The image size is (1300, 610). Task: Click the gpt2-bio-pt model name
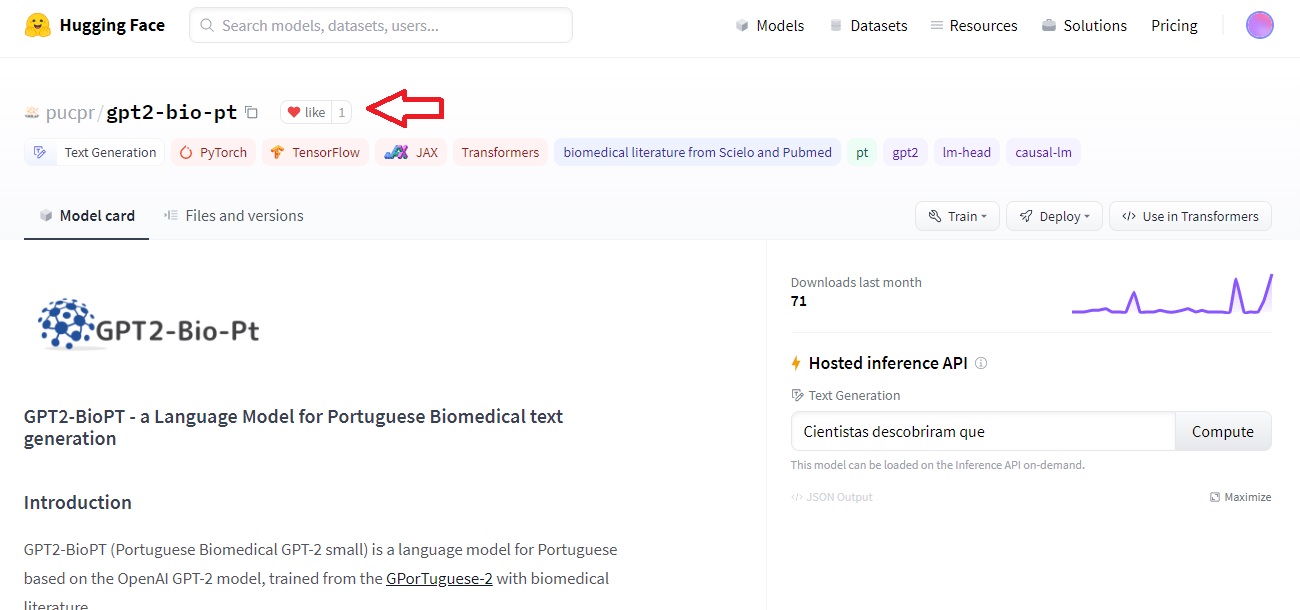pos(172,112)
